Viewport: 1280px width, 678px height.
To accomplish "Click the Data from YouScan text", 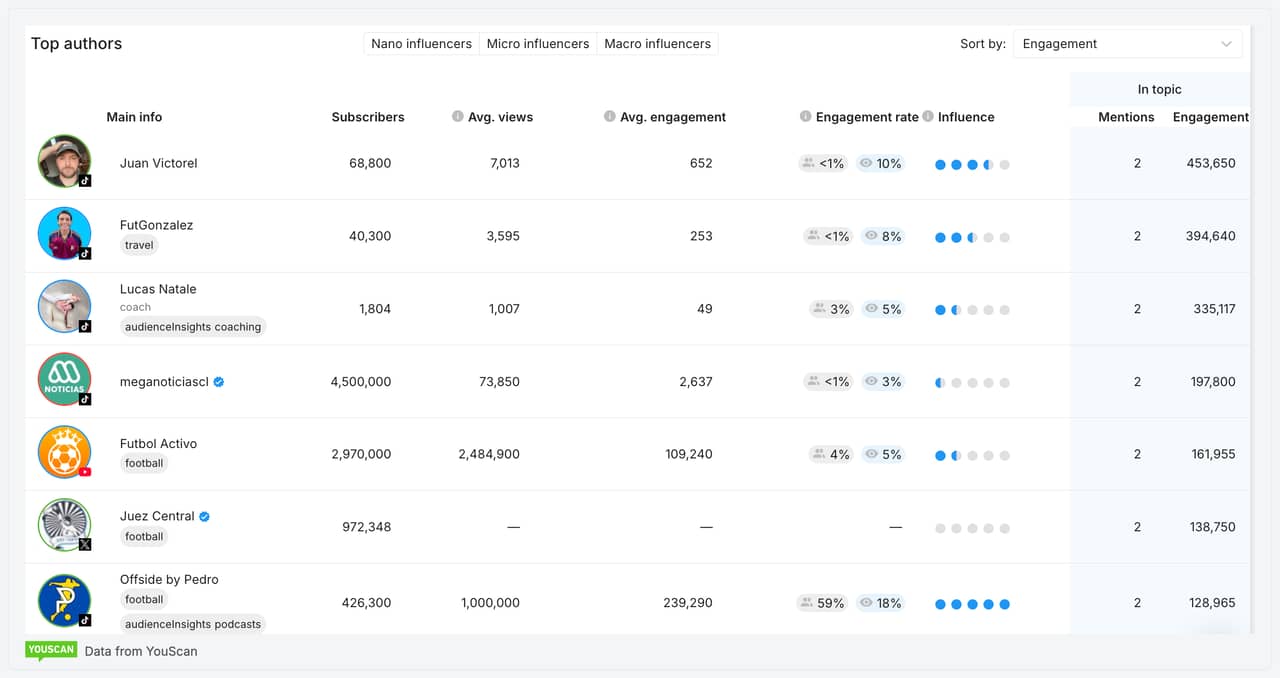I will [x=141, y=651].
